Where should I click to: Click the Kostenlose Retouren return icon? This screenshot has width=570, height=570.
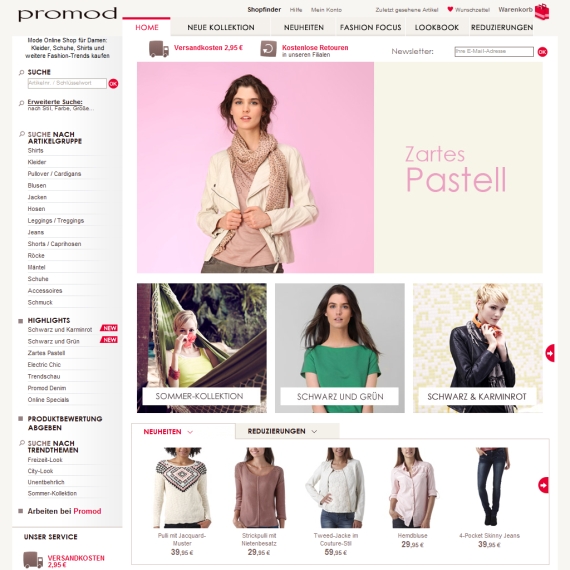[268, 49]
